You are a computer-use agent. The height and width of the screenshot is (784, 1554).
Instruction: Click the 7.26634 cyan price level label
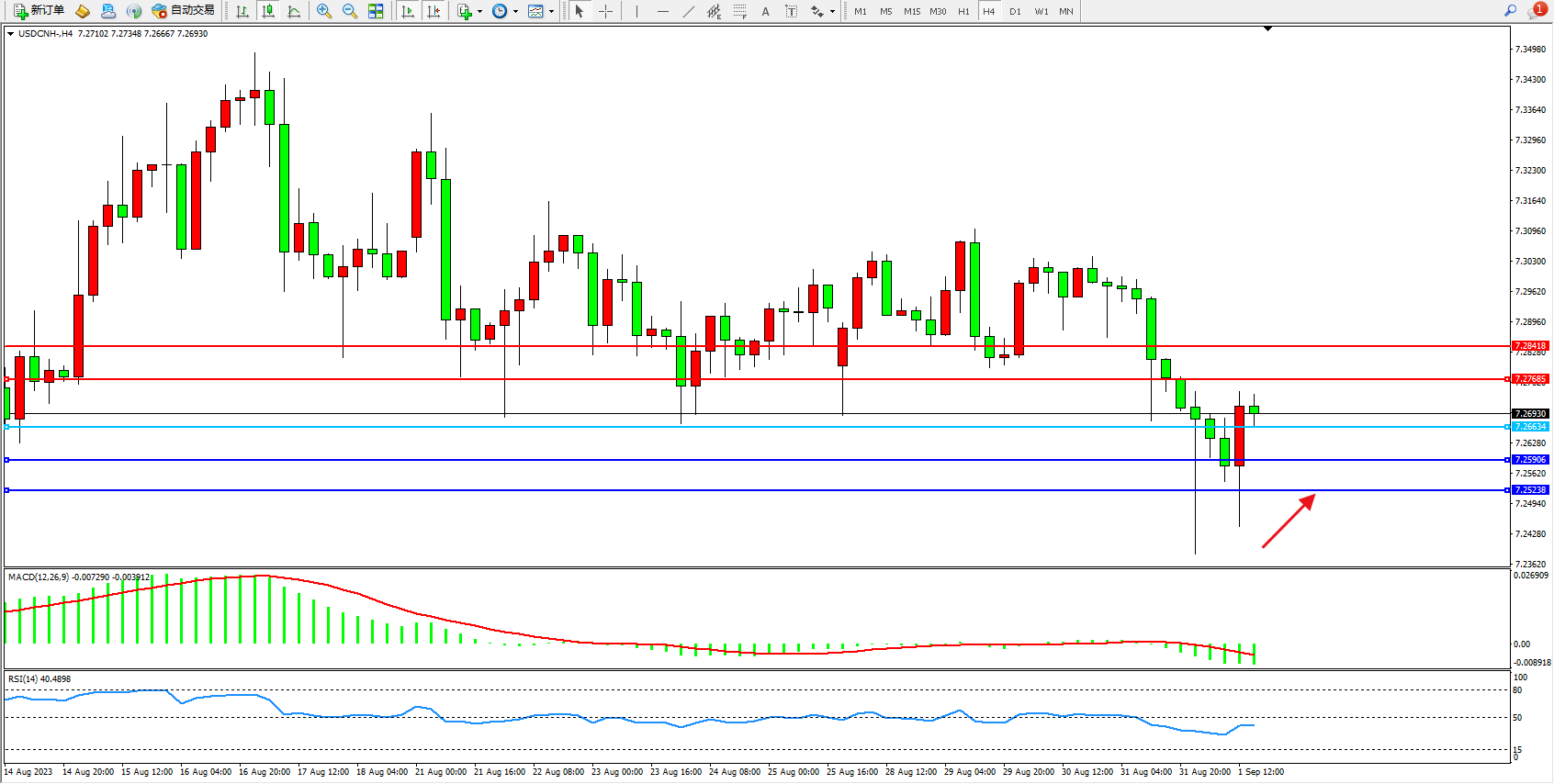tap(1530, 427)
